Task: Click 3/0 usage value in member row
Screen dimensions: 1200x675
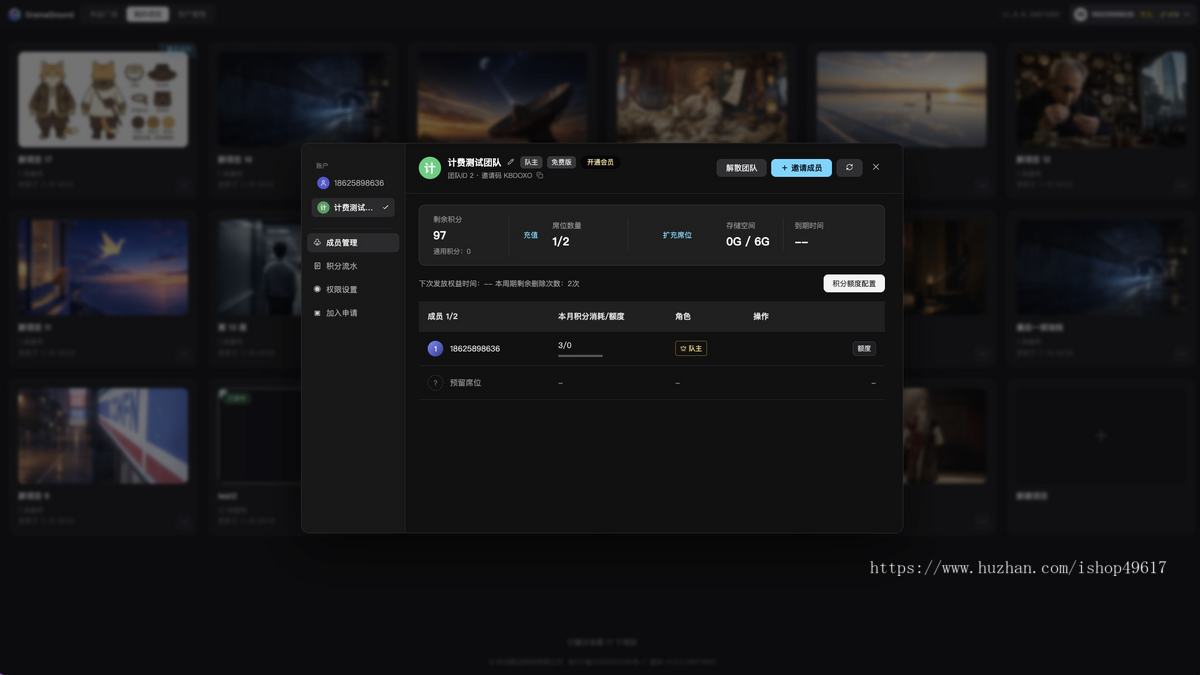Action: [565, 345]
